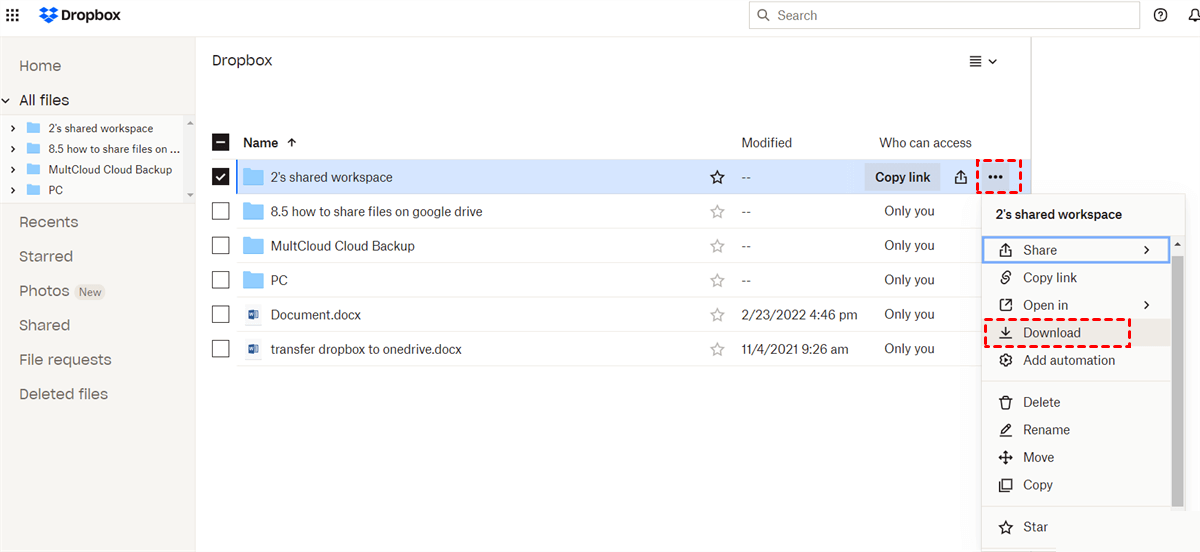Click the Dropbox logo

tap(79, 15)
